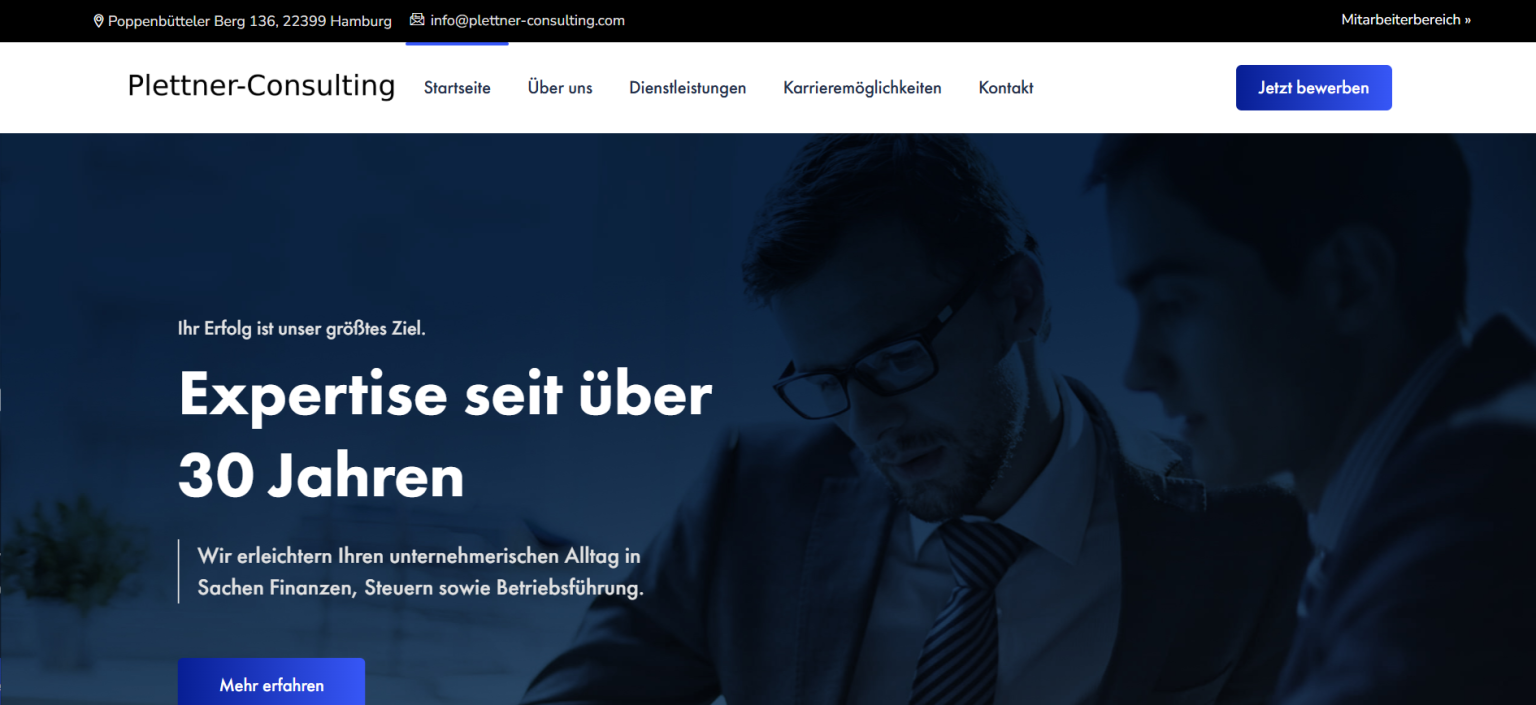Open the Über uns menu item

point(560,88)
